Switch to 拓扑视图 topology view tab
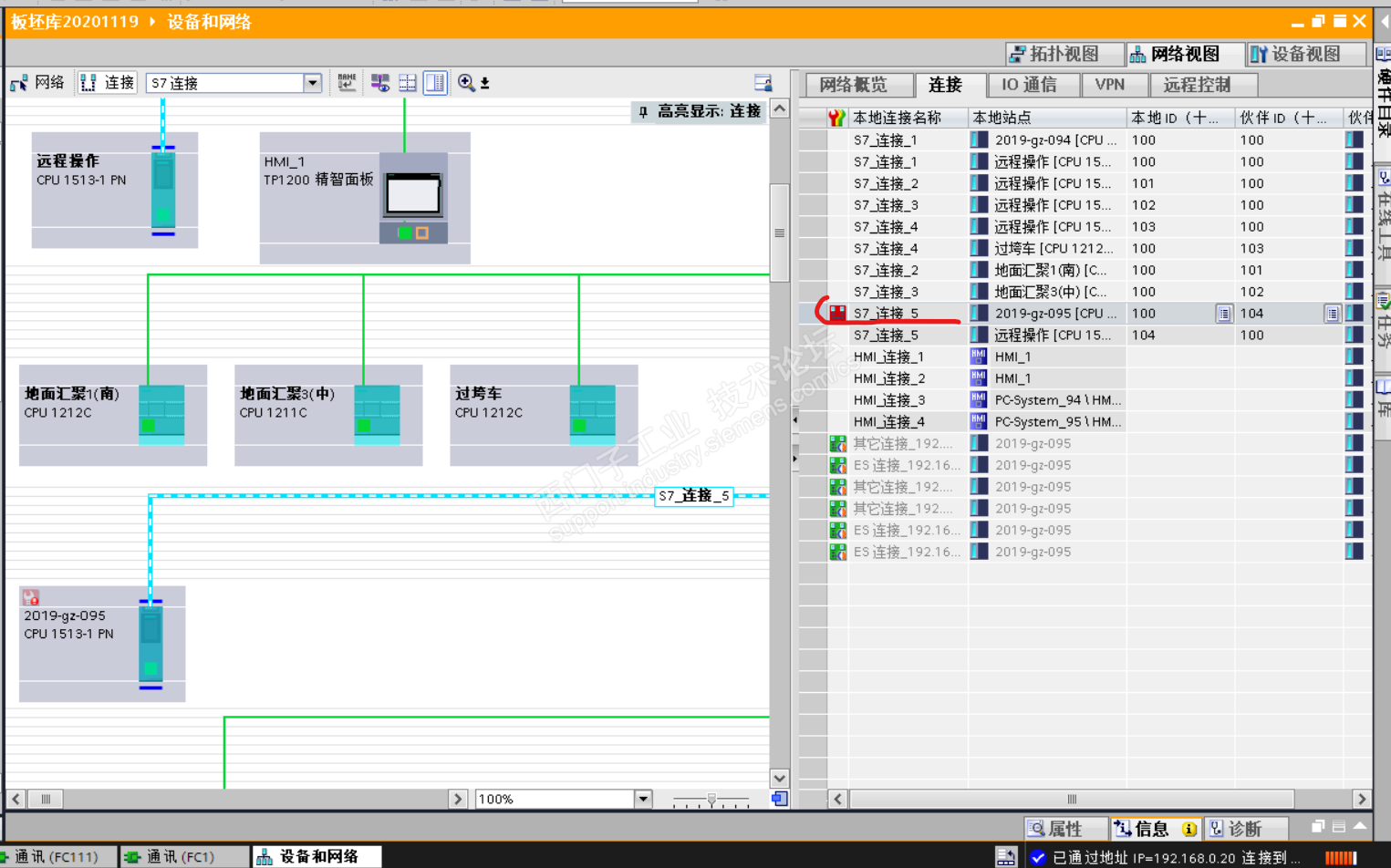Viewport: 1391px width, 868px height. [x=1064, y=54]
